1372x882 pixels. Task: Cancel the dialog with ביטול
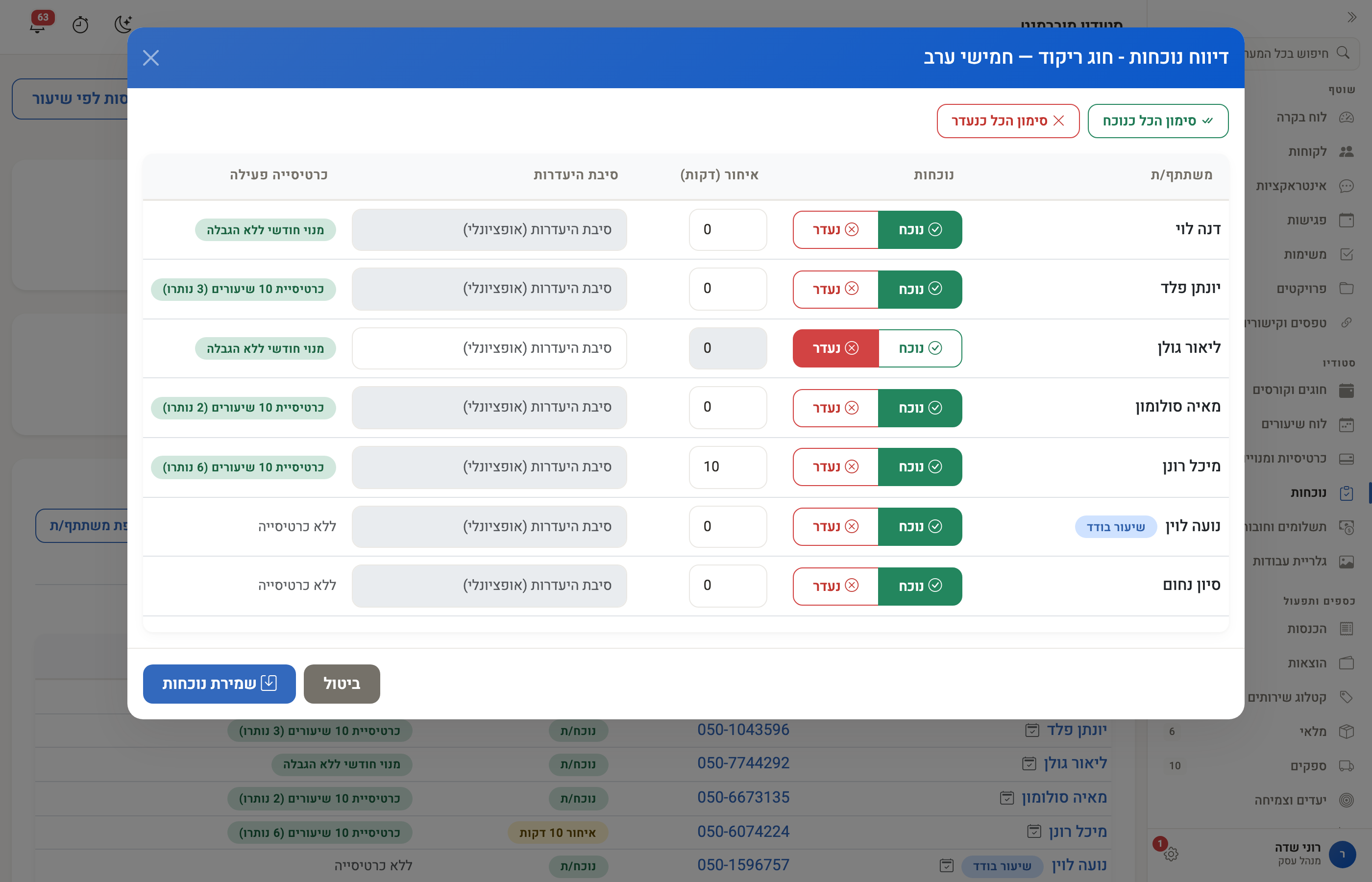pos(342,683)
